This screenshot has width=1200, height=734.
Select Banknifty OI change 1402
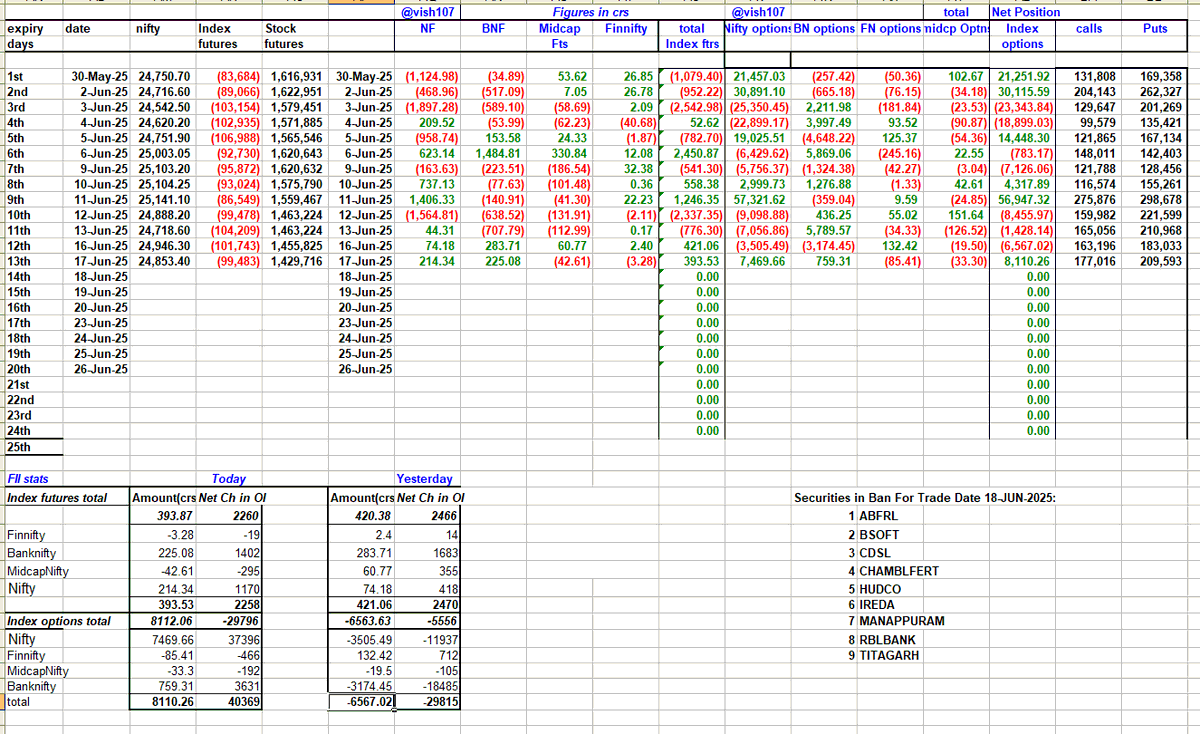[x=246, y=552]
